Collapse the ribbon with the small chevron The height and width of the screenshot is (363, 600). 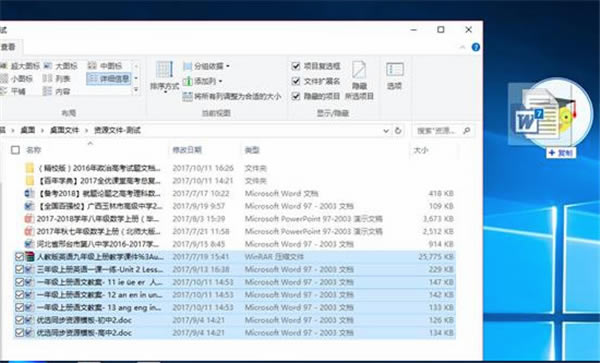pyautogui.click(x=462, y=47)
